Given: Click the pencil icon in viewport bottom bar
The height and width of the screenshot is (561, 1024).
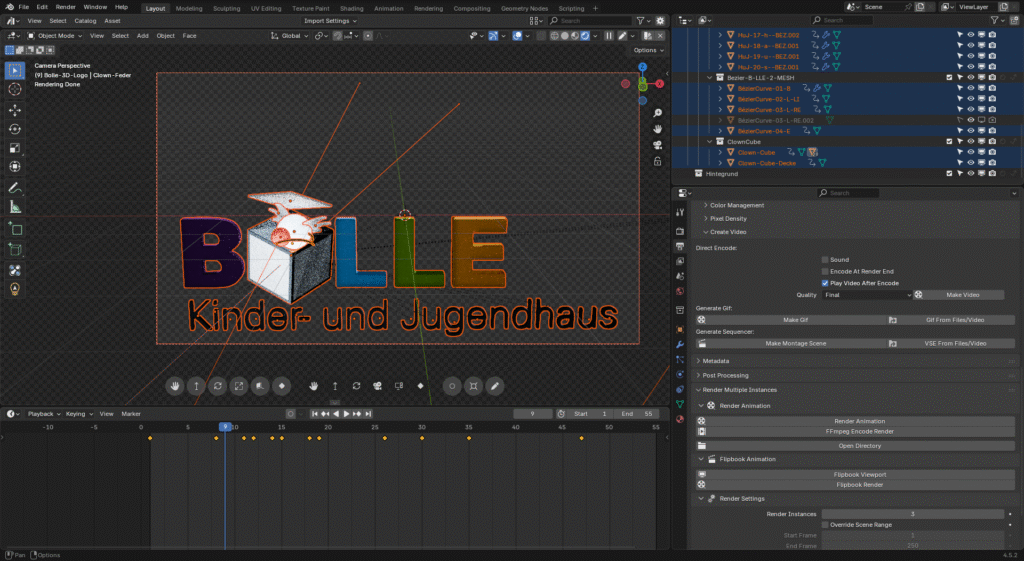Looking at the screenshot, I should (x=495, y=386).
